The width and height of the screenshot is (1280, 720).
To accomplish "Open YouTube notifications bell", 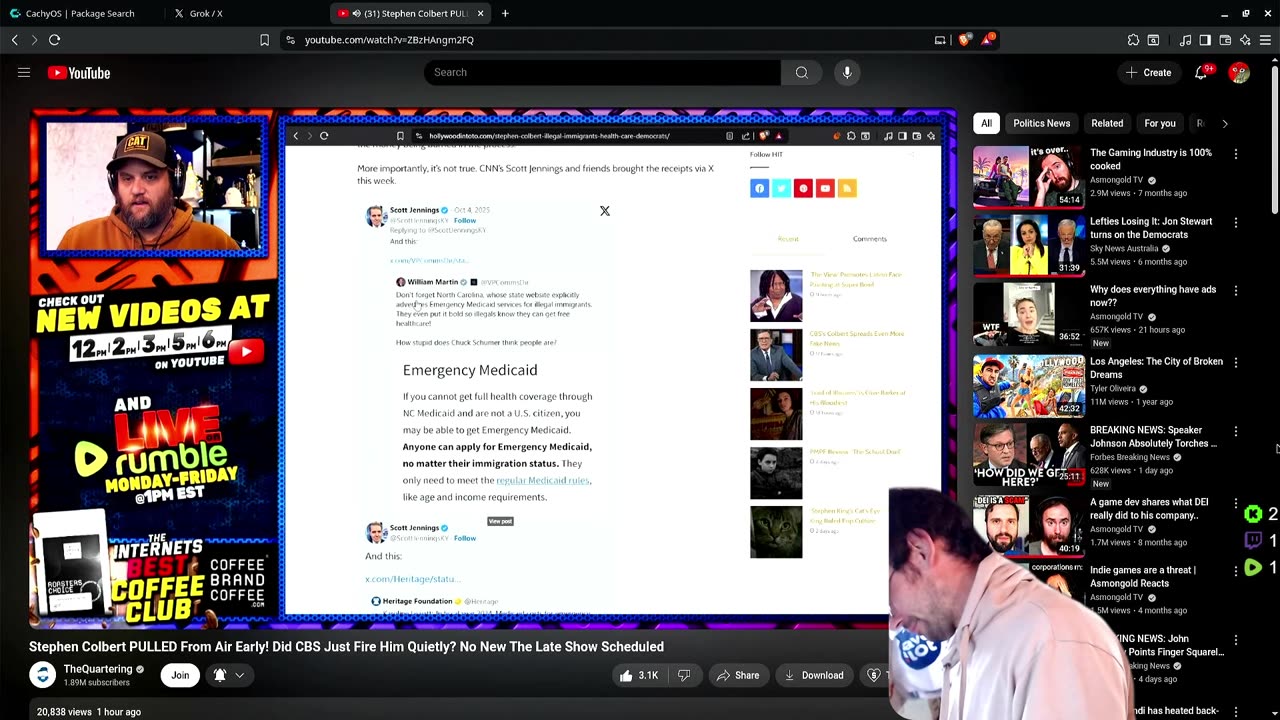I will pos(1201,72).
